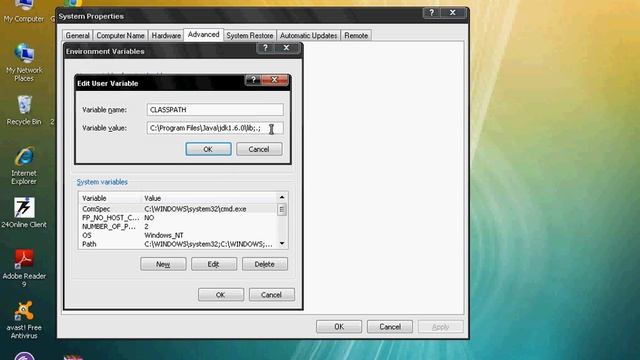Select the NUMBER_OF_P... variable row

(178, 226)
